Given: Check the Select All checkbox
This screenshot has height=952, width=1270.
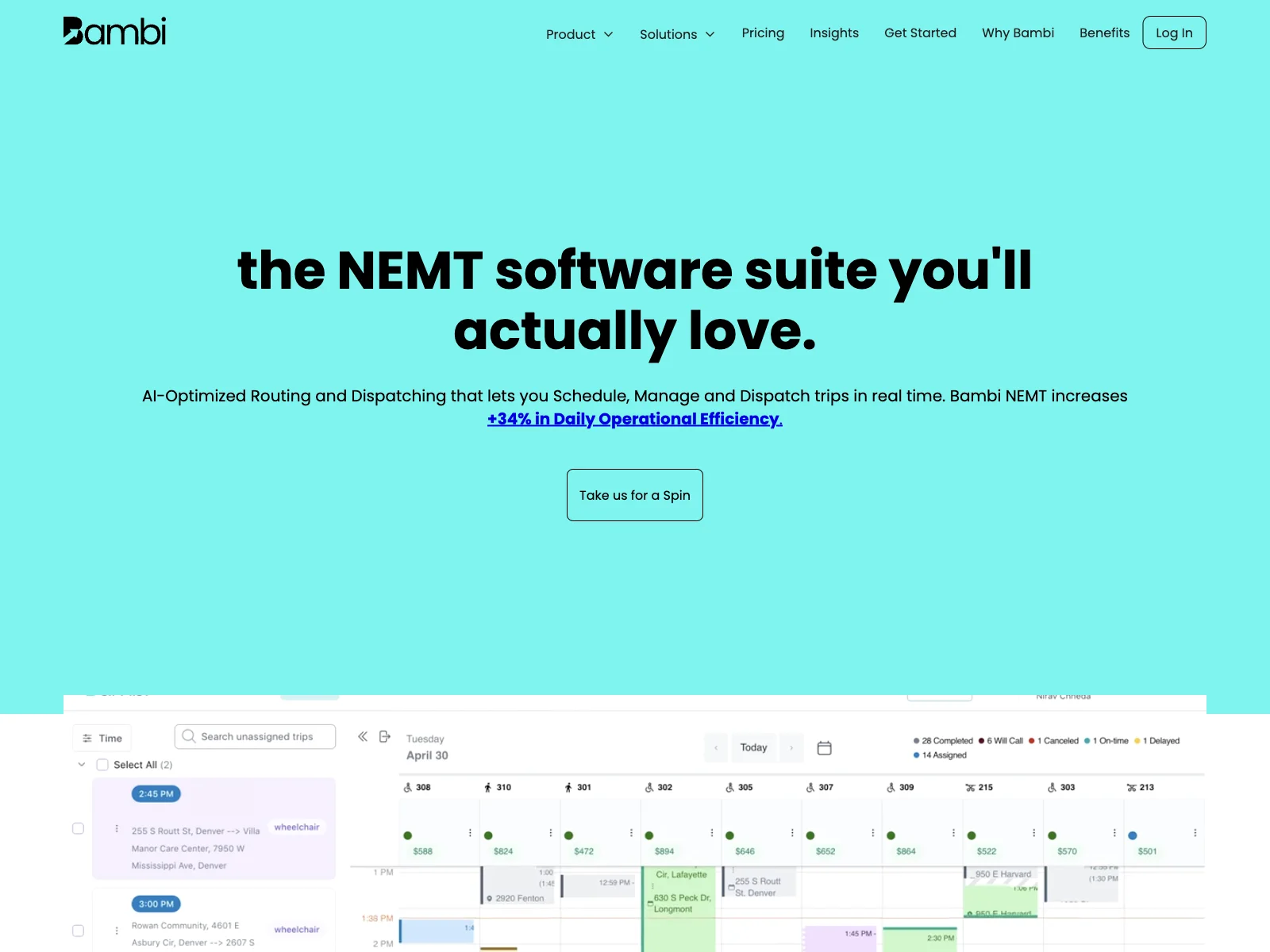Looking at the screenshot, I should (102, 765).
